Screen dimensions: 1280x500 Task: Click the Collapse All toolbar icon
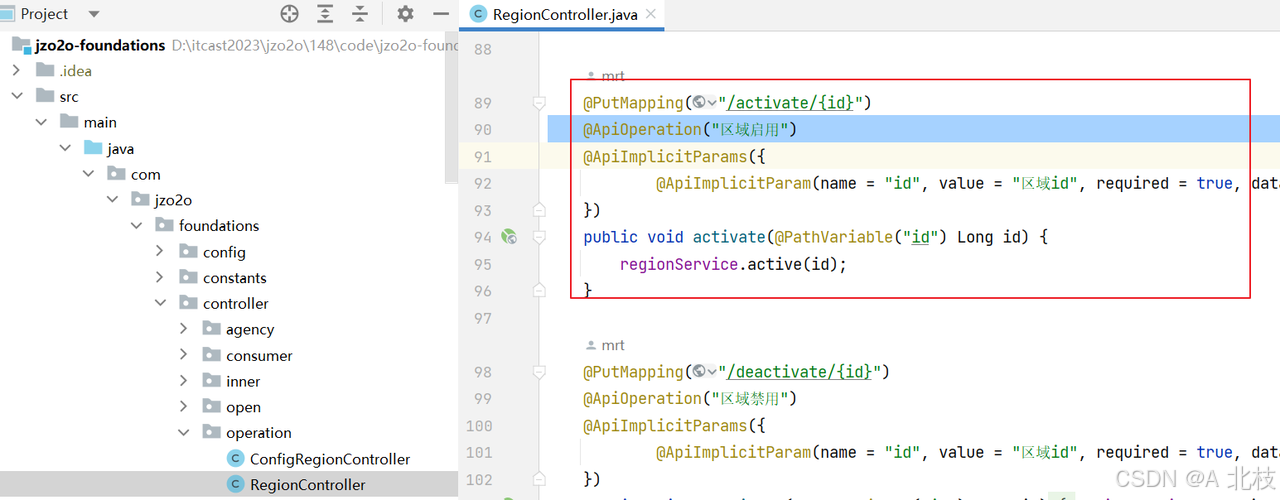click(359, 14)
